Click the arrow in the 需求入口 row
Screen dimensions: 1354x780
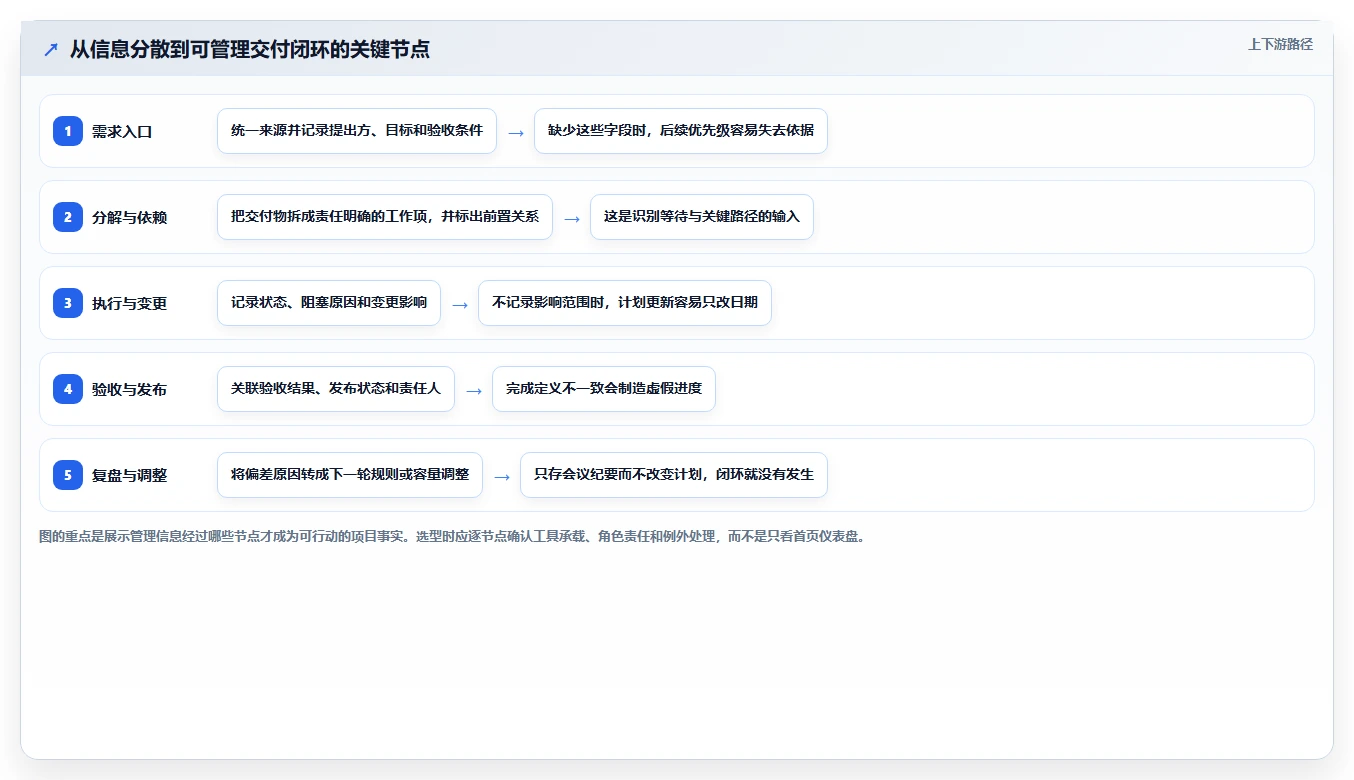click(x=516, y=132)
